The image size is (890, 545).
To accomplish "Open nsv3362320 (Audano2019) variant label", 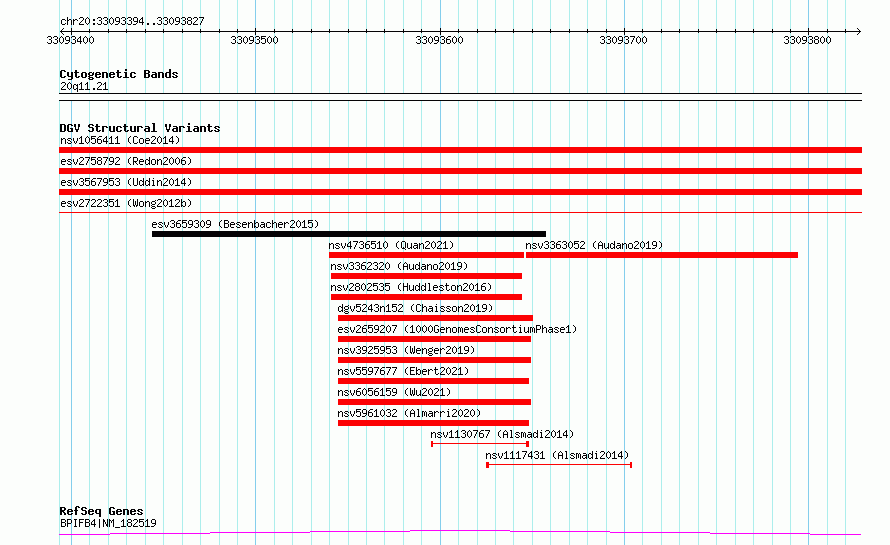I will (399, 266).
